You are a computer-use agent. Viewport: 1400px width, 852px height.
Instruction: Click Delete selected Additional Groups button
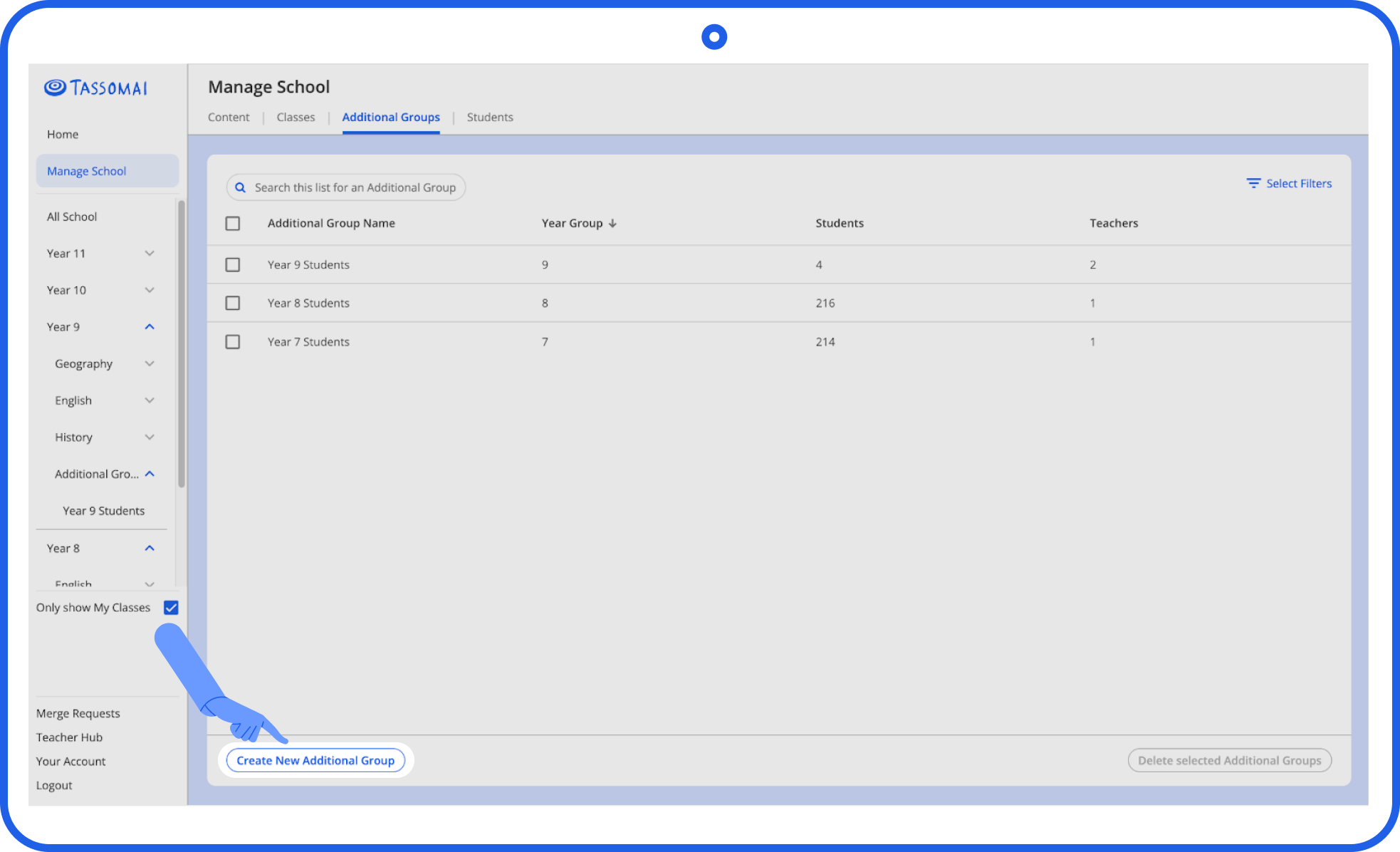coord(1229,761)
